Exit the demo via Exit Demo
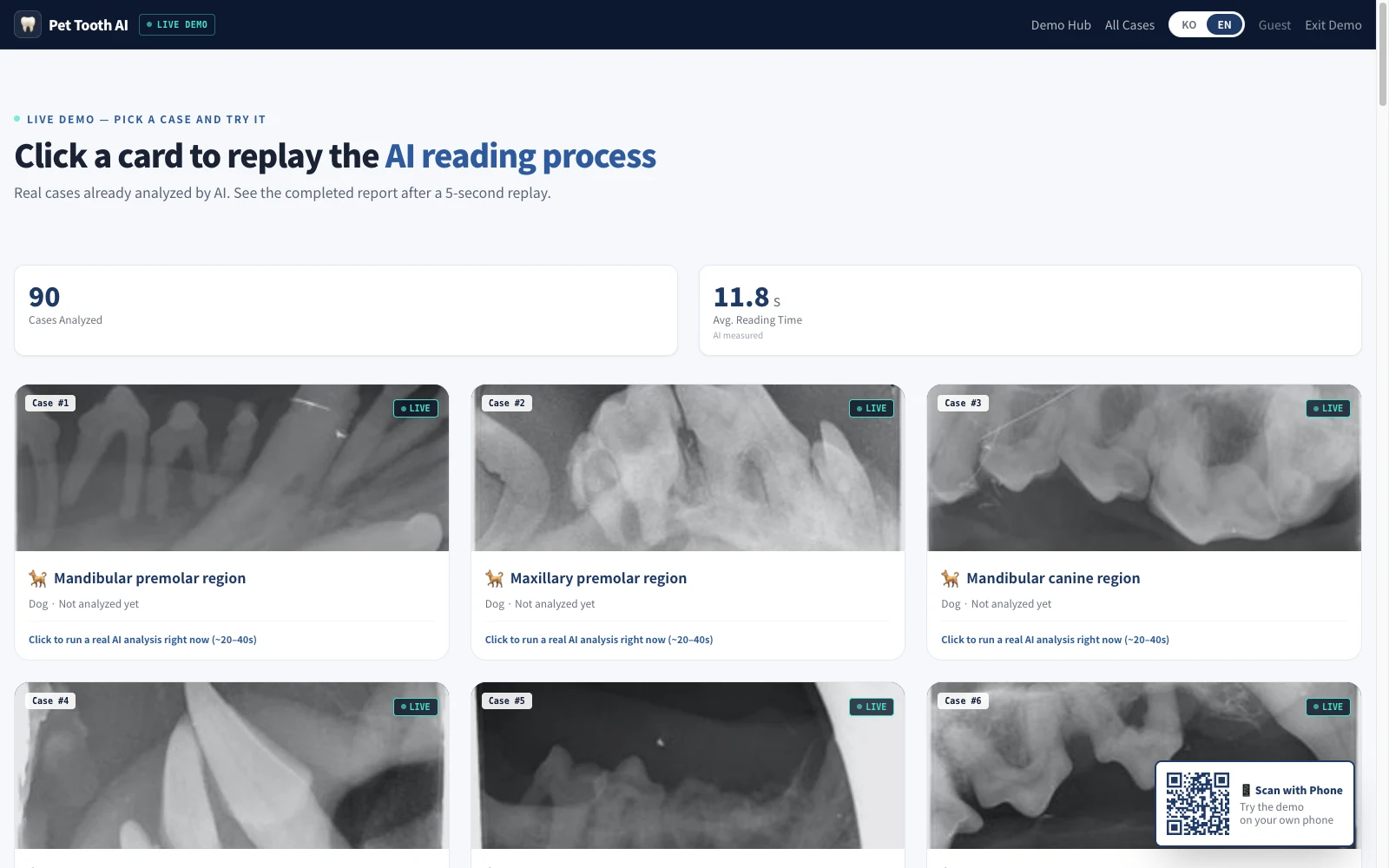1389x868 pixels. tap(1333, 25)
